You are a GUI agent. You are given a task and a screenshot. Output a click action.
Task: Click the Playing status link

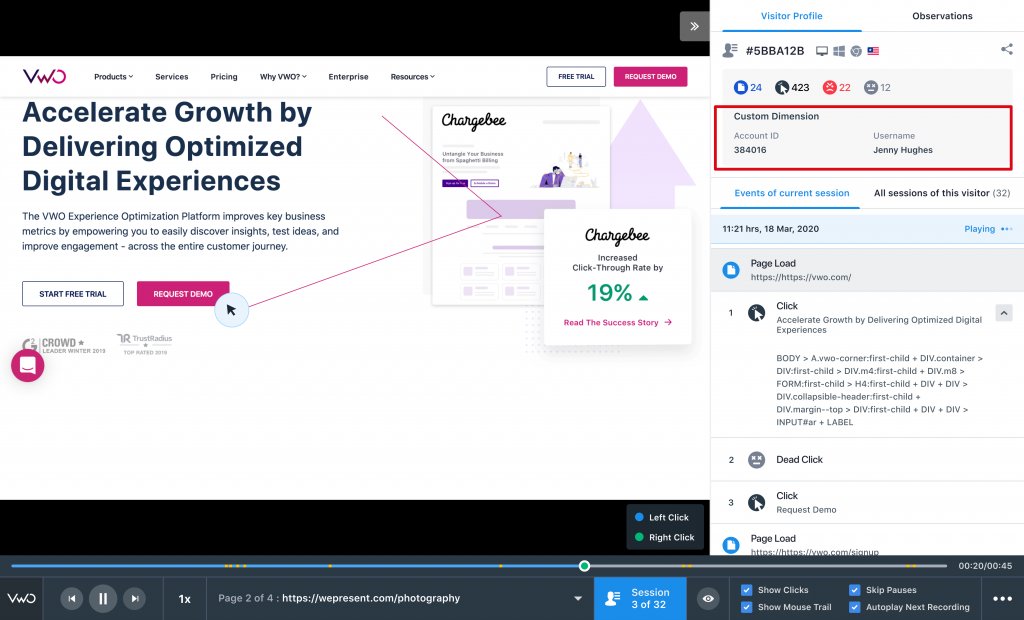(980, 229)
